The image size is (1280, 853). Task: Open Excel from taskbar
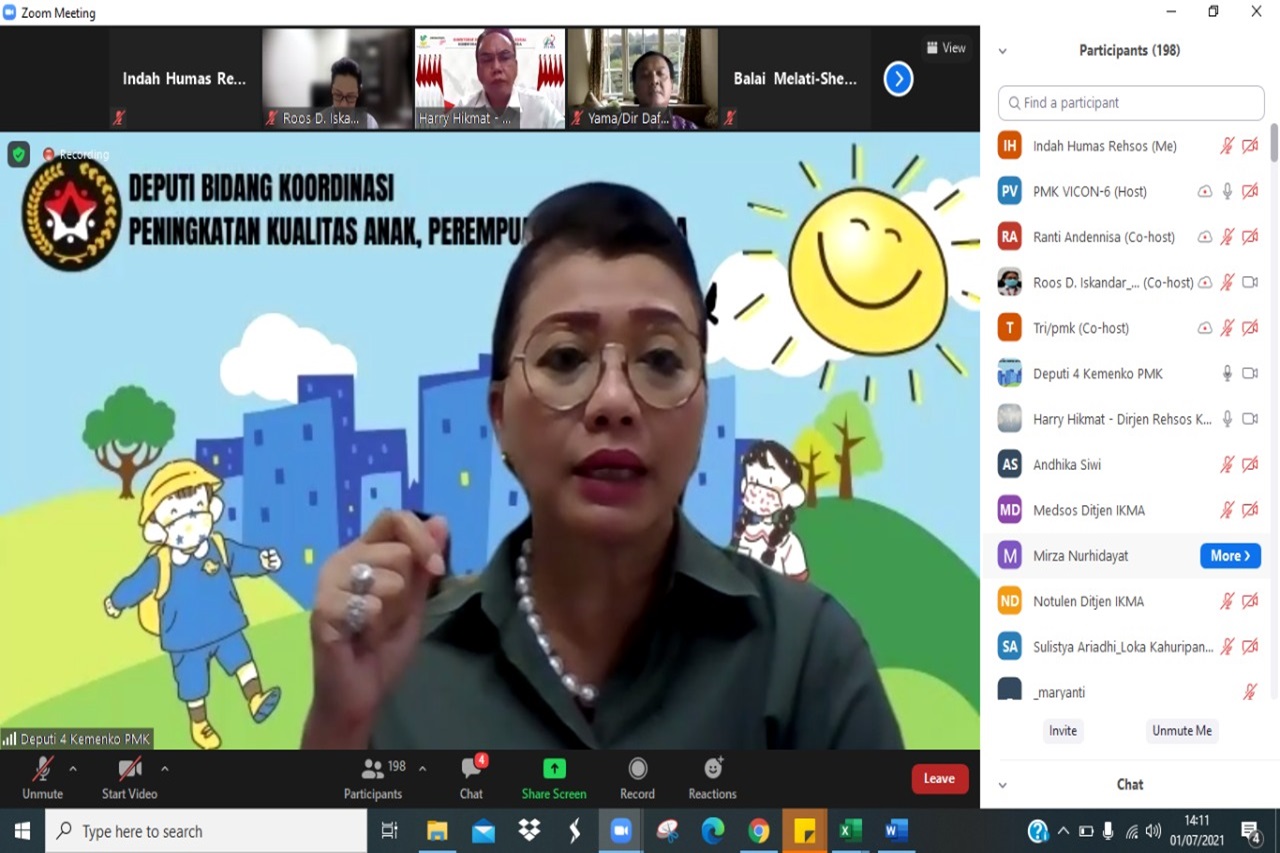[850, 831]
